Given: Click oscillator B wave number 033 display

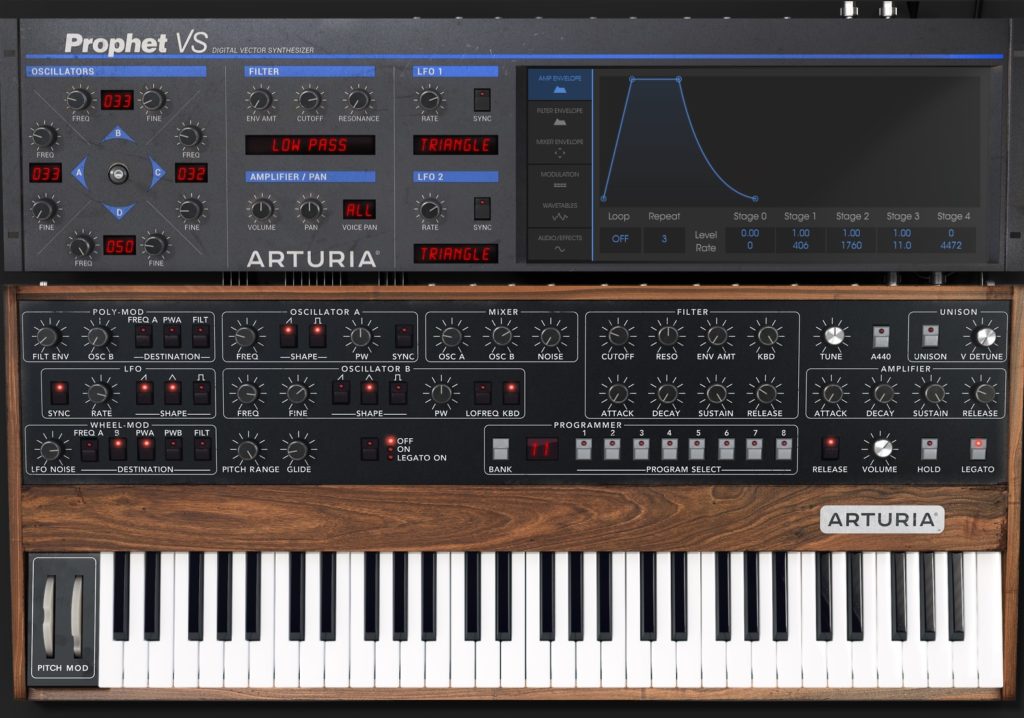Looking at the screenshot, I should pos(118,101).
